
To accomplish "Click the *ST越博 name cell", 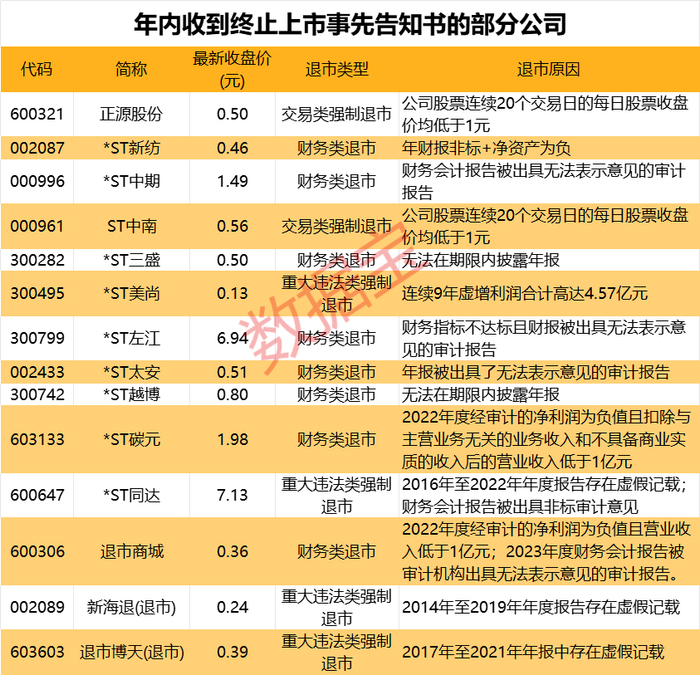I will point(131,394).
